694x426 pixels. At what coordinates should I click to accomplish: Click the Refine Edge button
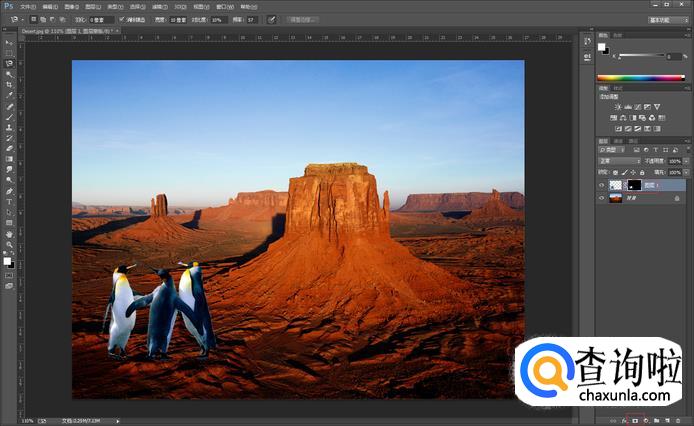(x=303, y=20)
